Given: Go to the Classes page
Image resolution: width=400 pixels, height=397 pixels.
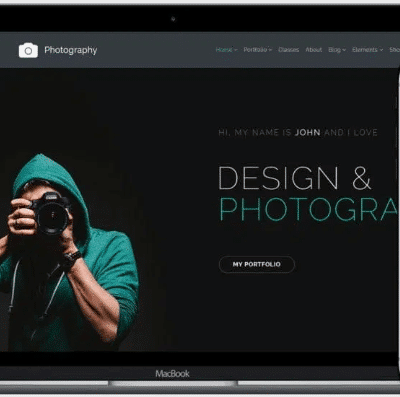Looking at the screenshot, I should [x=289, y=50].
